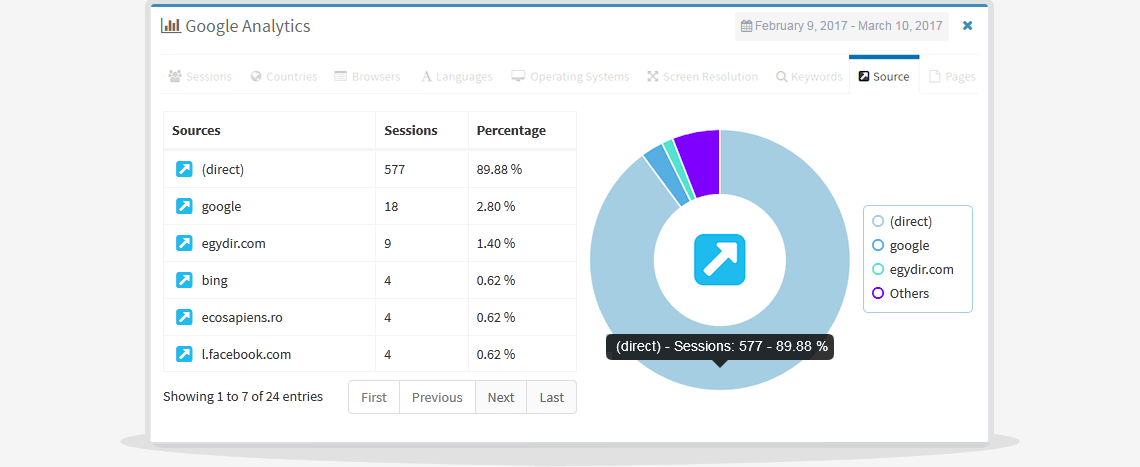Sort by the Sessions column header
The width and height of the screenshot is (1140, 467).
[422, 131]
